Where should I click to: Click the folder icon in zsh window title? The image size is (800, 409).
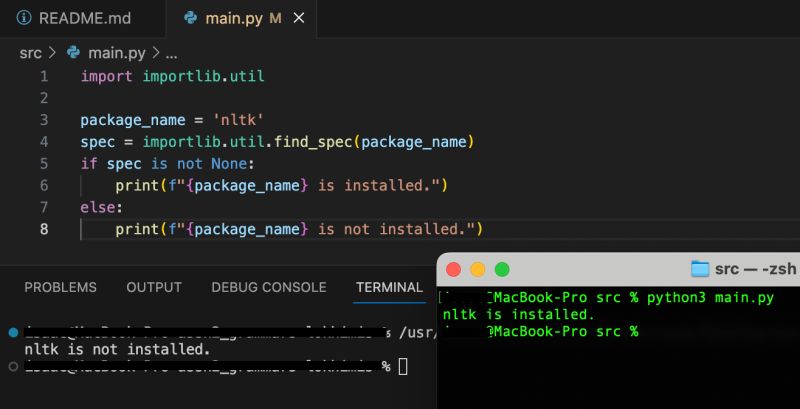(700, 269)
